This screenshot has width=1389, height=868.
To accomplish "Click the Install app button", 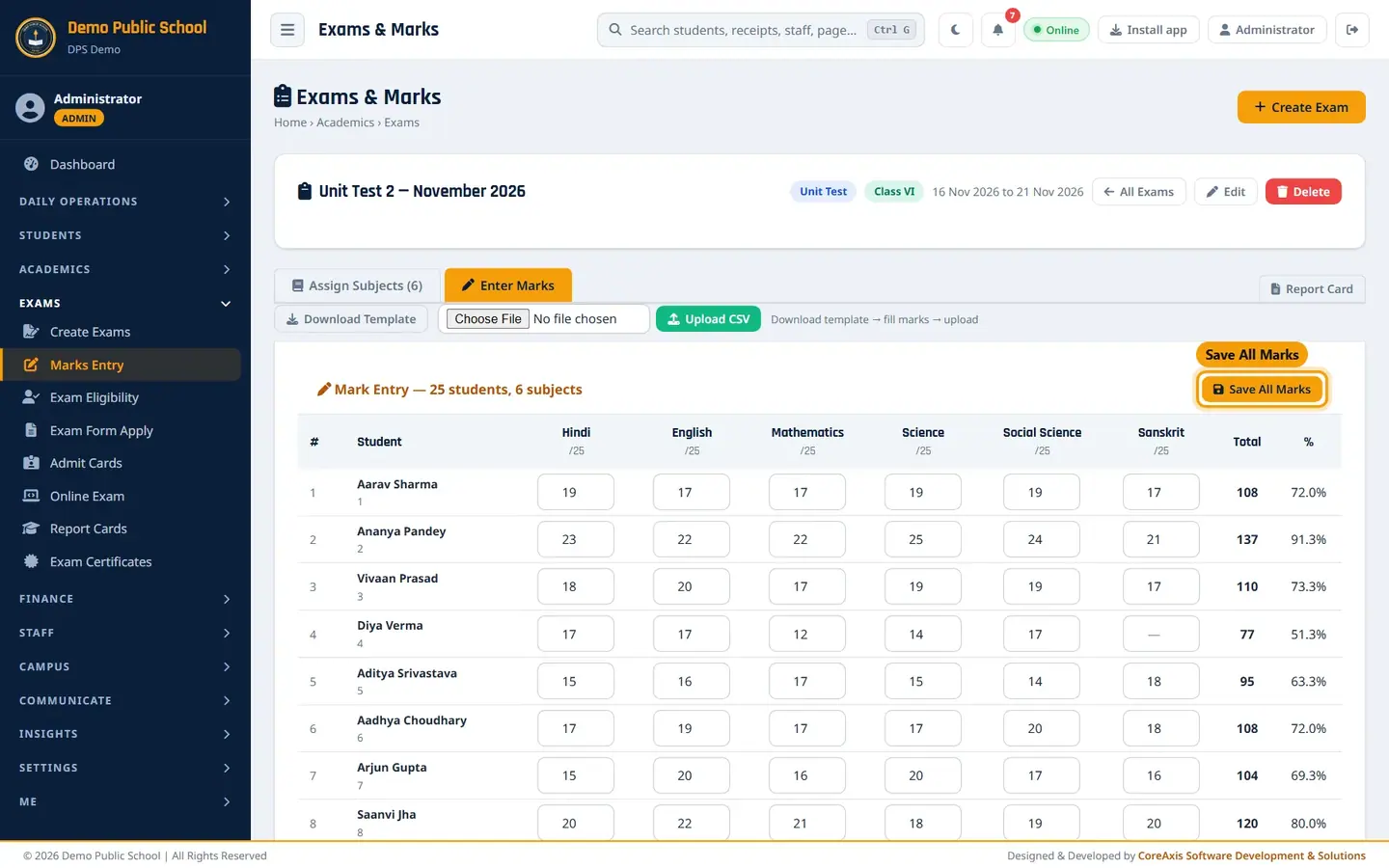I will pyautogui.click(x=1149, y=30).
